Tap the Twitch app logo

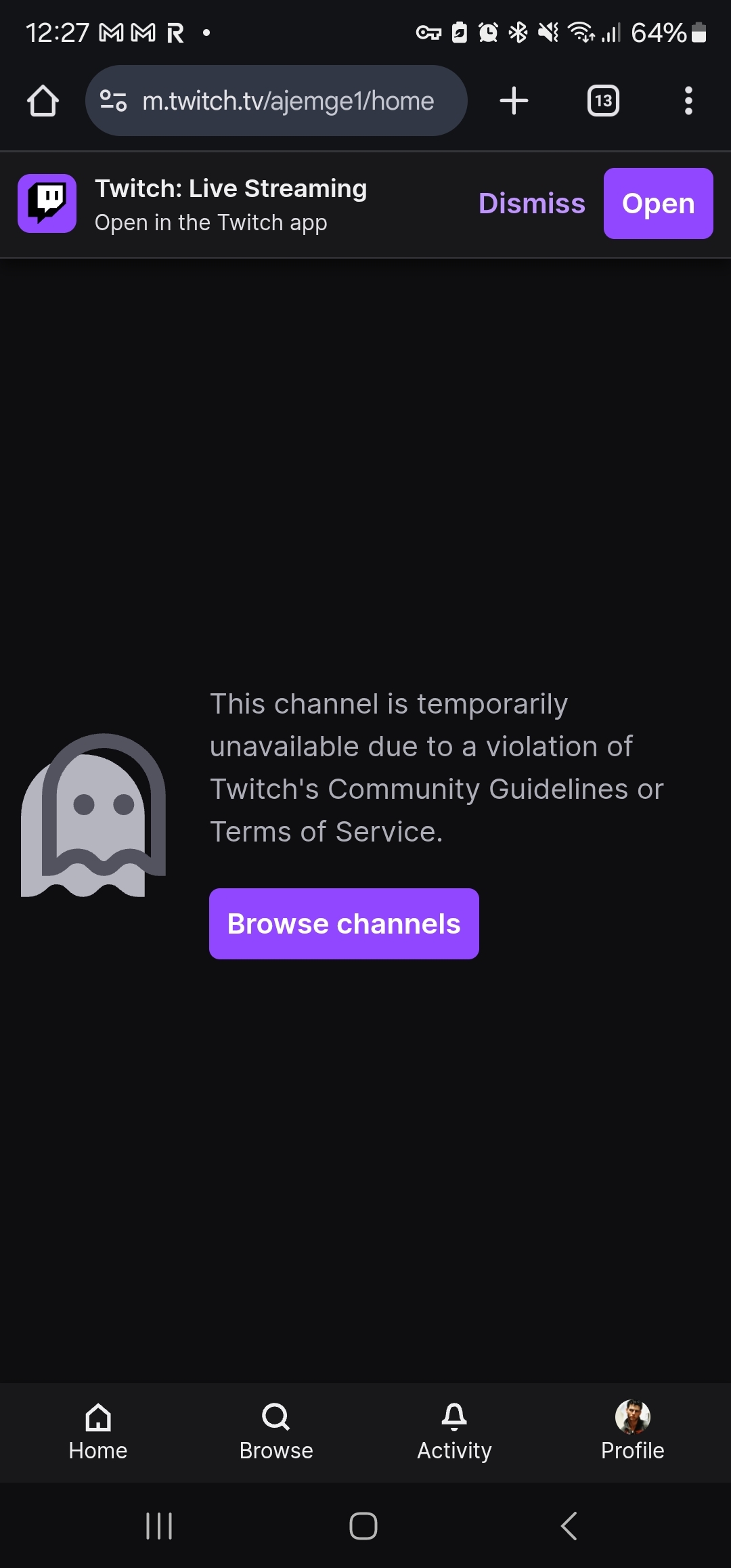point(47,203)
